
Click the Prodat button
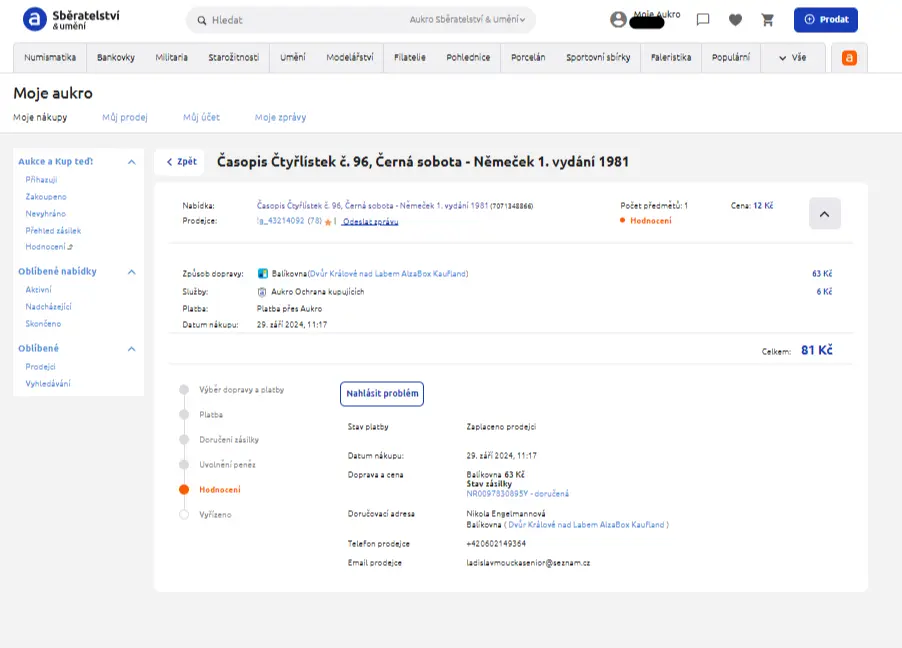pyautogui.click(x=825, y=20)
